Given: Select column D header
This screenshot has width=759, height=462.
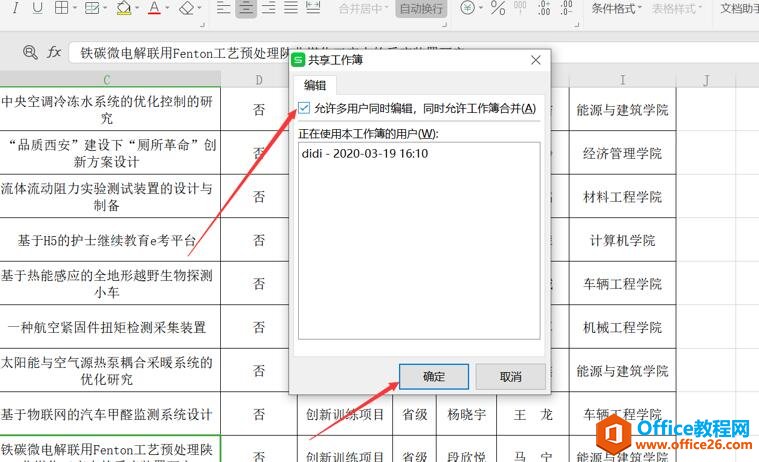Looking at the screenshot, I should (259, 79).
